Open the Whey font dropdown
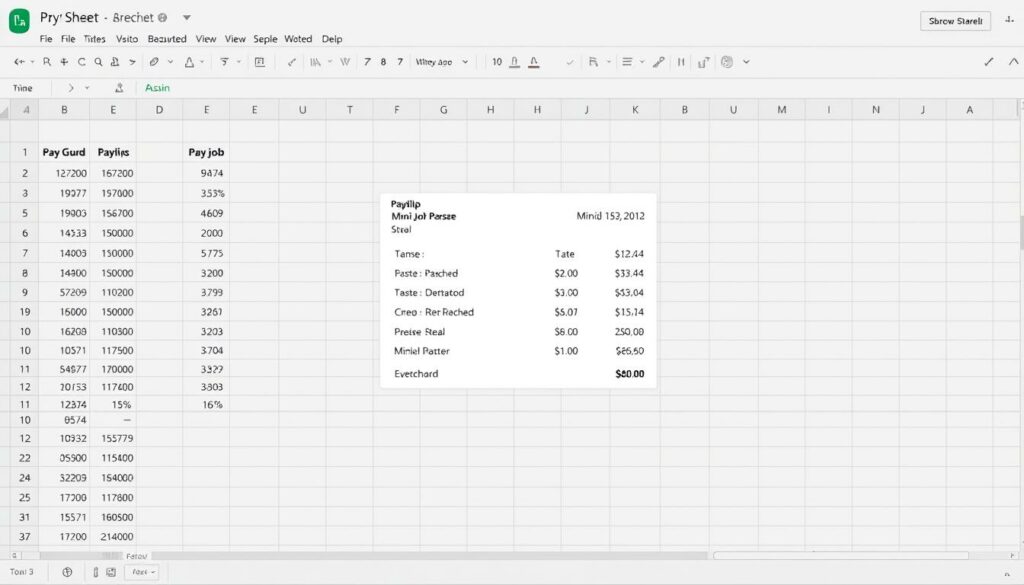Image resolution: width=1024 pixels, height=585 pixels. 442,62
